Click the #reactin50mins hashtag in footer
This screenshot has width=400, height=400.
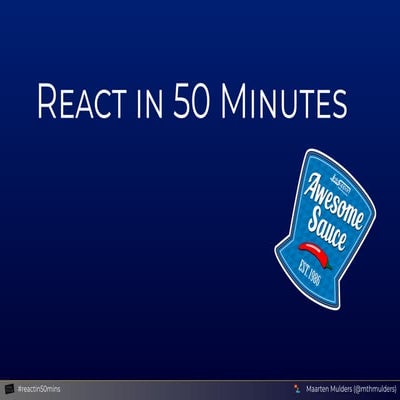point(39,389)
